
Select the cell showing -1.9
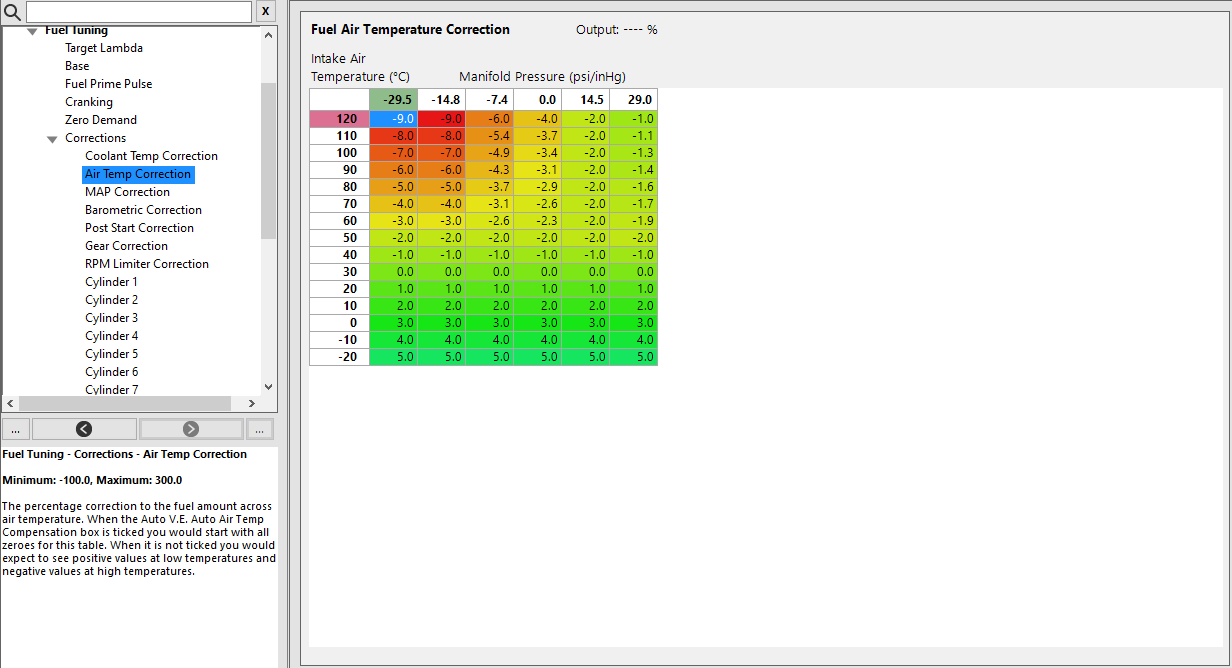tap(634, 220)
